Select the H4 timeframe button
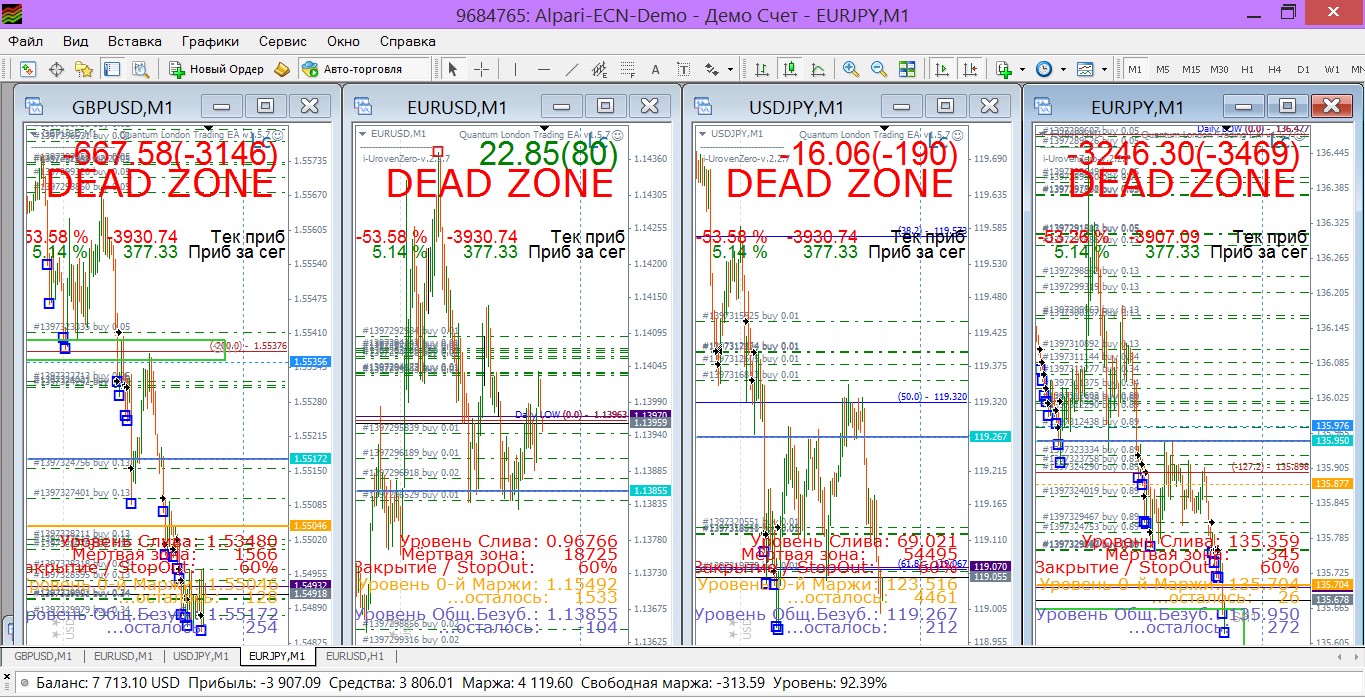Viewport: 1365px width, 698px height. [x=1275, y=69]
